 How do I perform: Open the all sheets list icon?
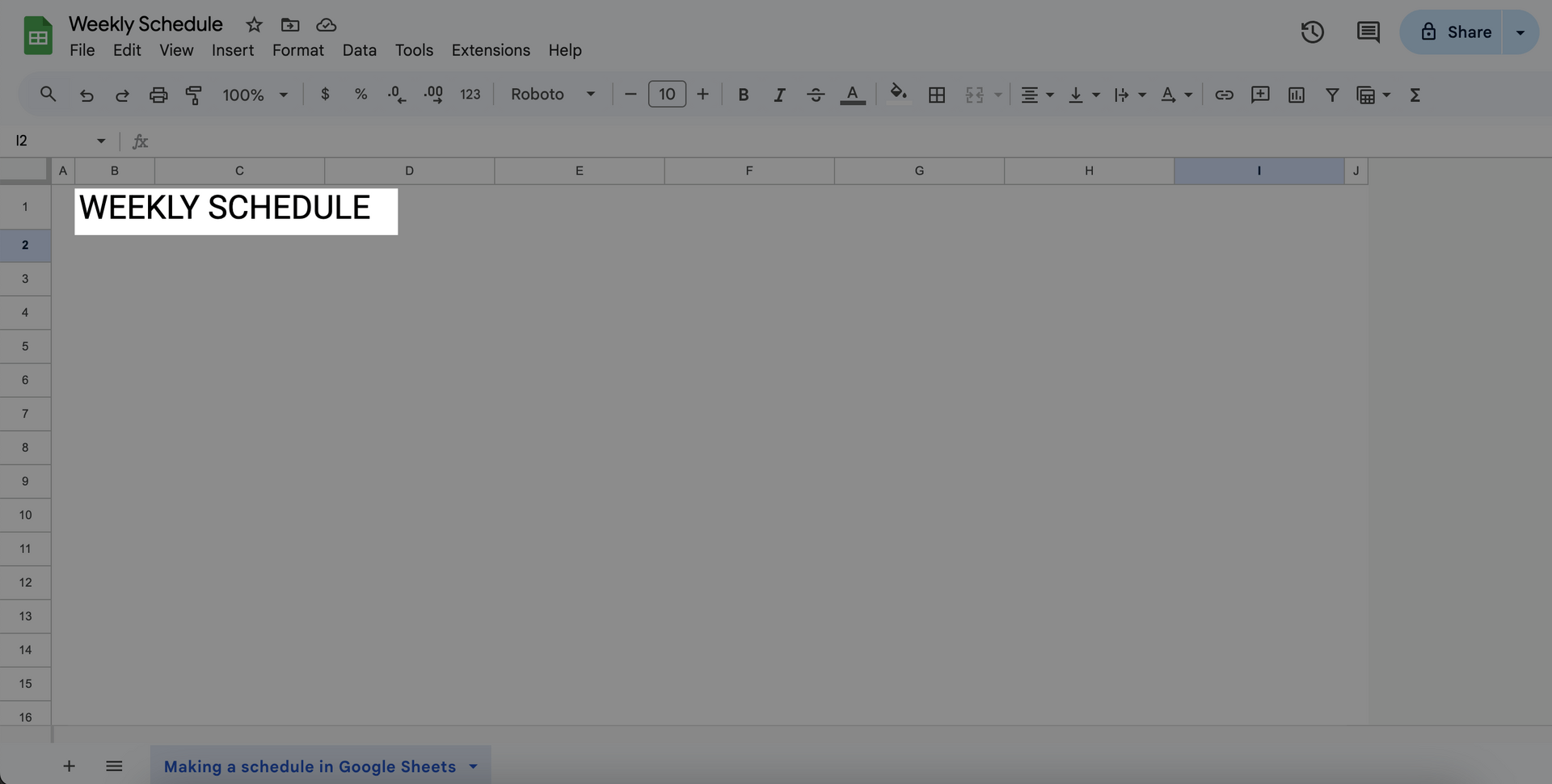coord(114,766)
